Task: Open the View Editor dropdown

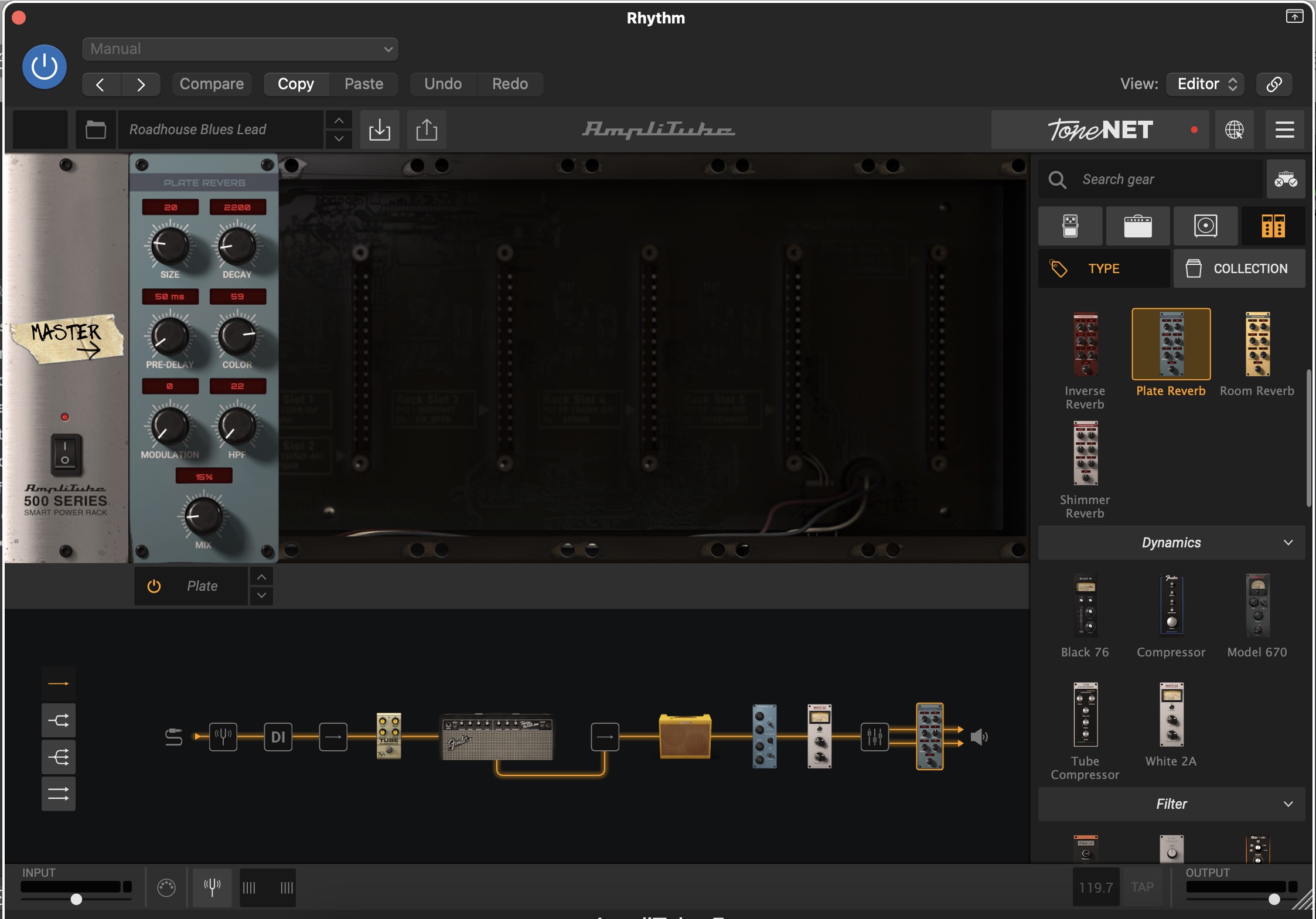Action: [1205, 84]
